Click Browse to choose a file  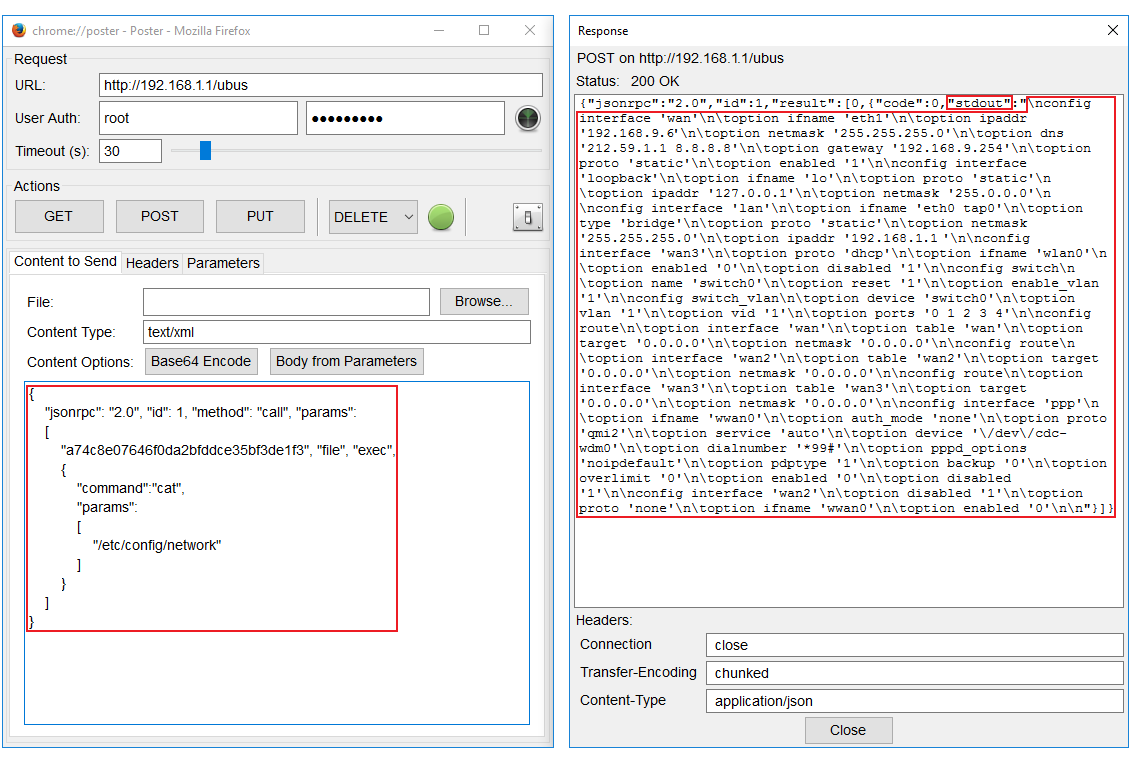484,301
